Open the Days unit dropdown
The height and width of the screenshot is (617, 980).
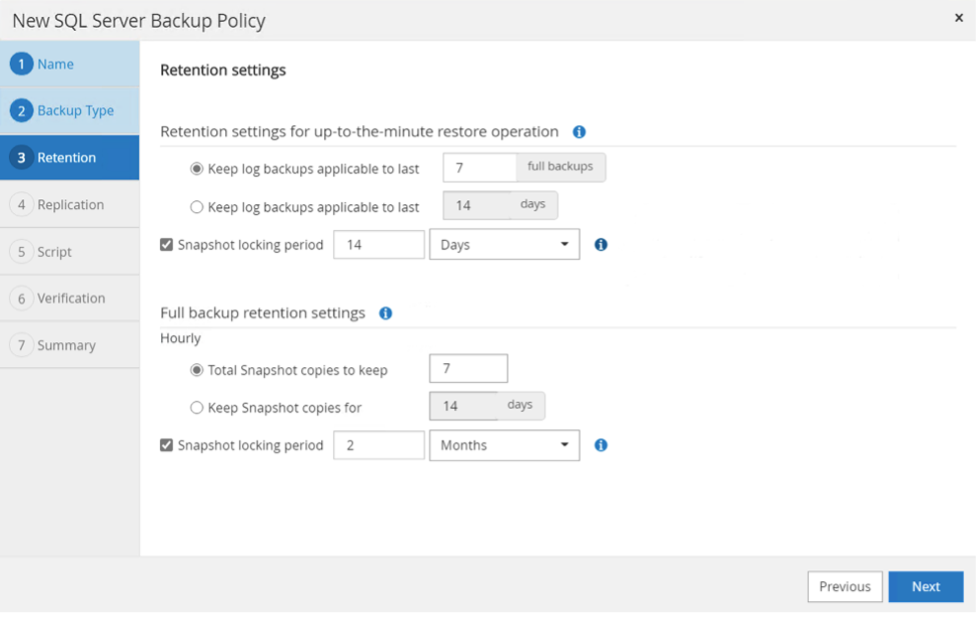click(504, 244)
